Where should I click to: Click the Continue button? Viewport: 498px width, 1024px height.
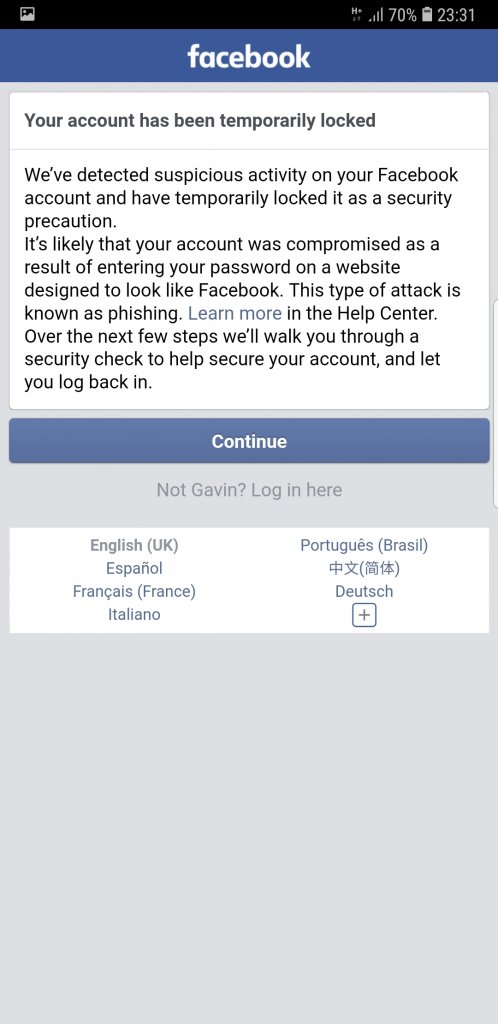(249, 441)
